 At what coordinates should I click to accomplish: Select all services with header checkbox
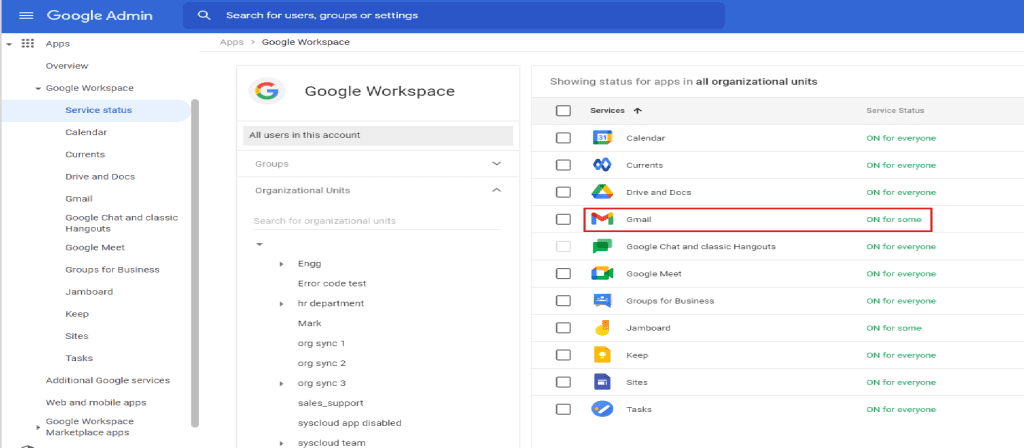pos(563,110)
